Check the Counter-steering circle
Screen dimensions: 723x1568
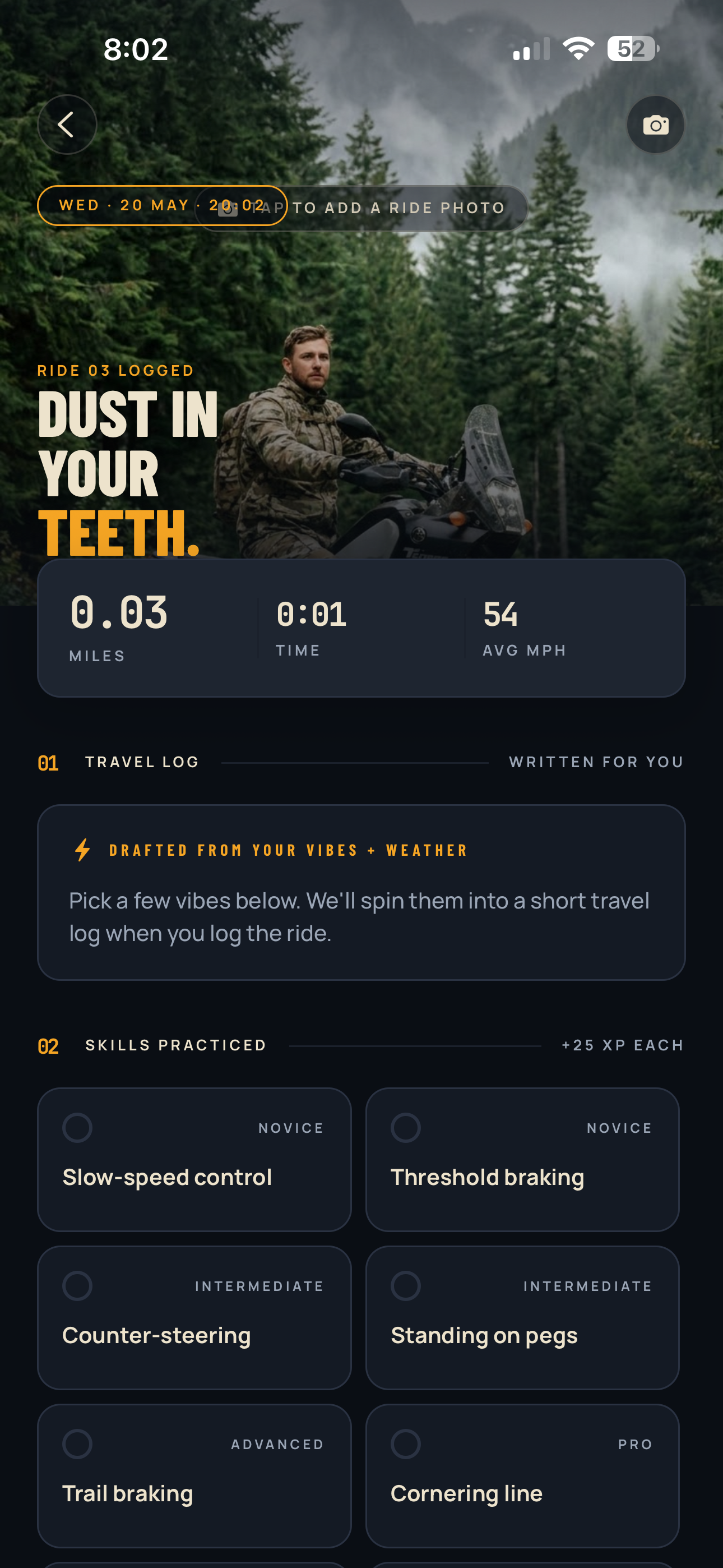(x=77, y=1285)
